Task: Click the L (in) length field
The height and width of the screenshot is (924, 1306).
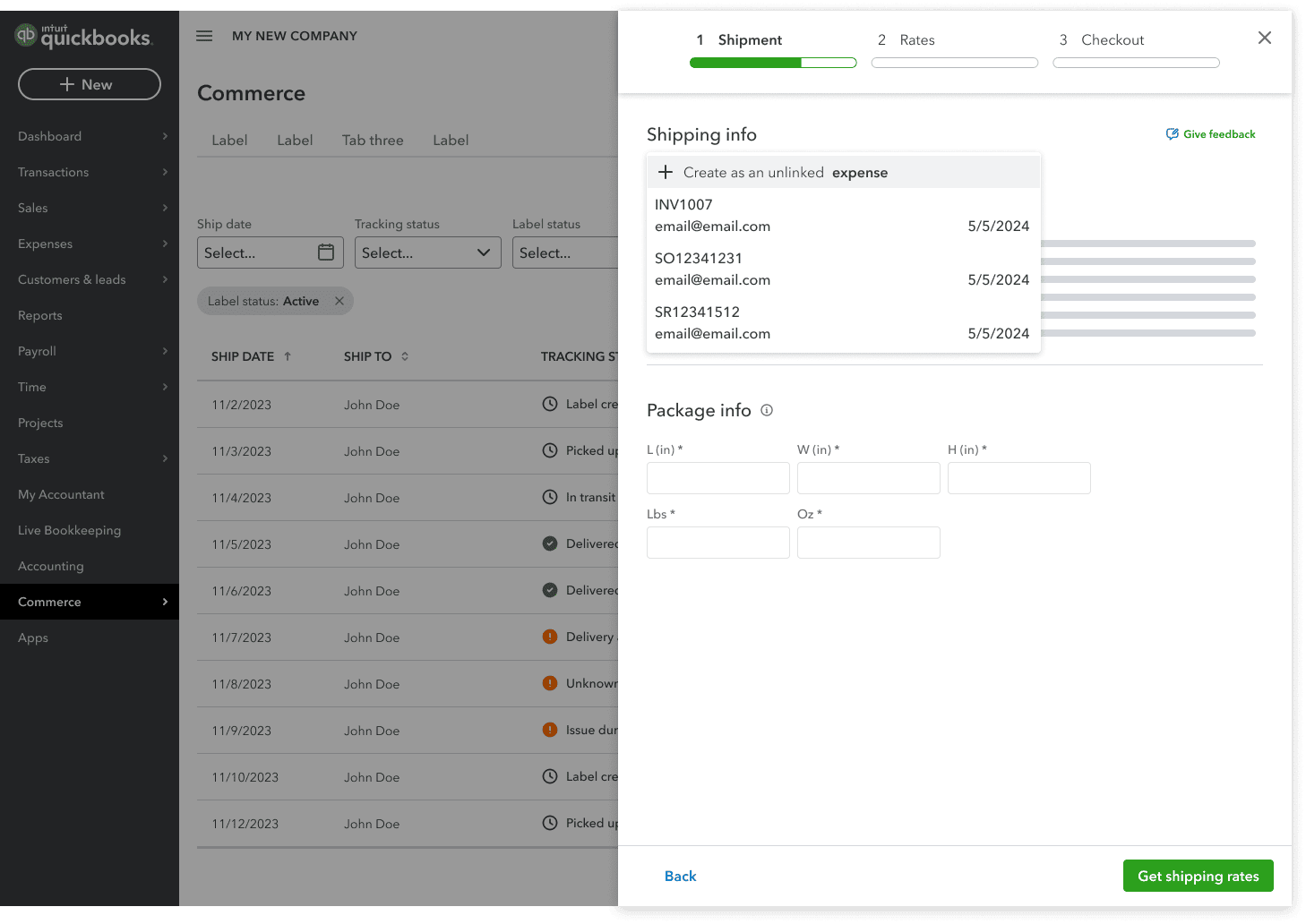Action: 718,478
